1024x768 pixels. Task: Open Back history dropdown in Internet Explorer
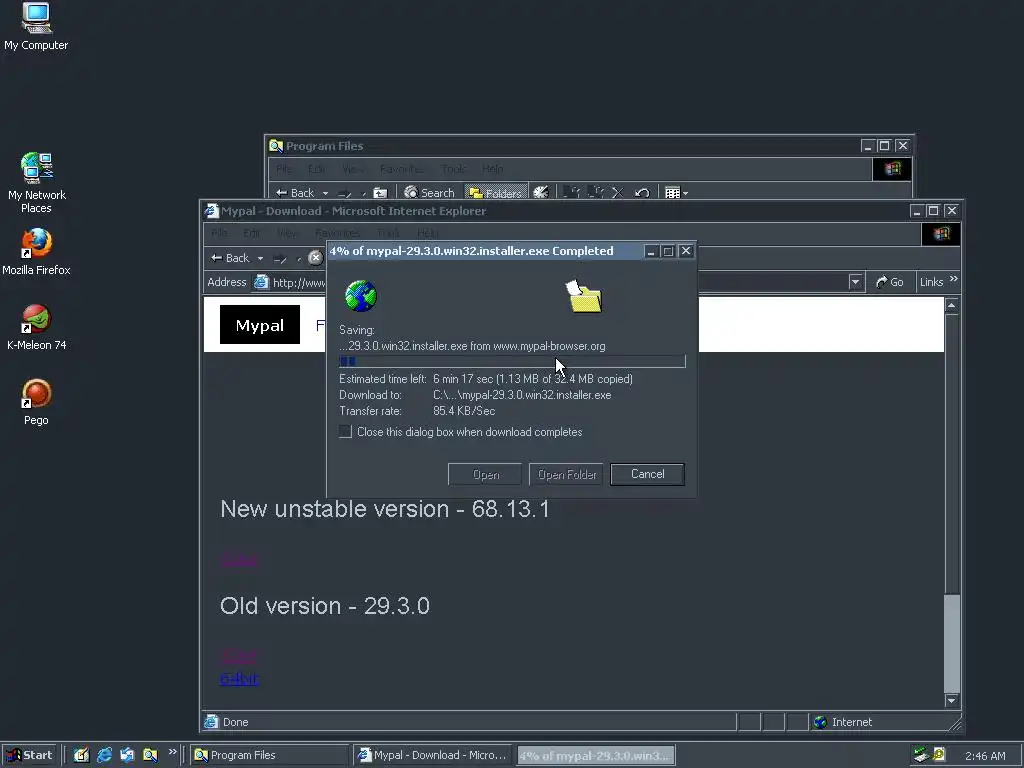point(261,259)
